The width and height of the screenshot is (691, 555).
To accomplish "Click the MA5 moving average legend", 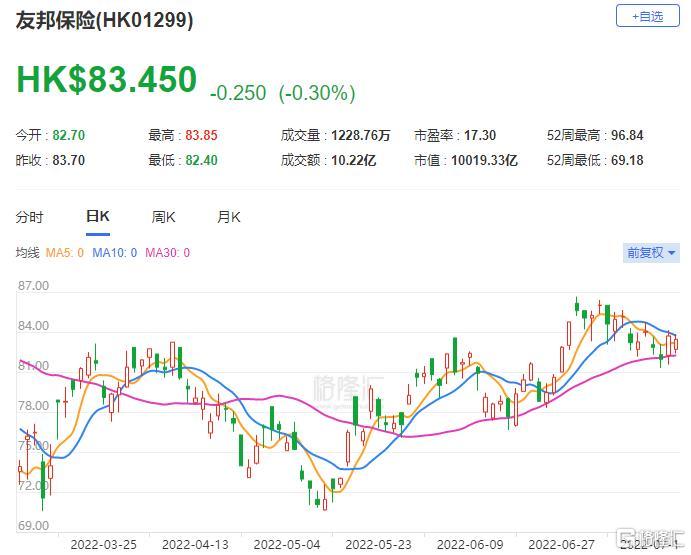I will pyautogui.click(x=65, y=253).
